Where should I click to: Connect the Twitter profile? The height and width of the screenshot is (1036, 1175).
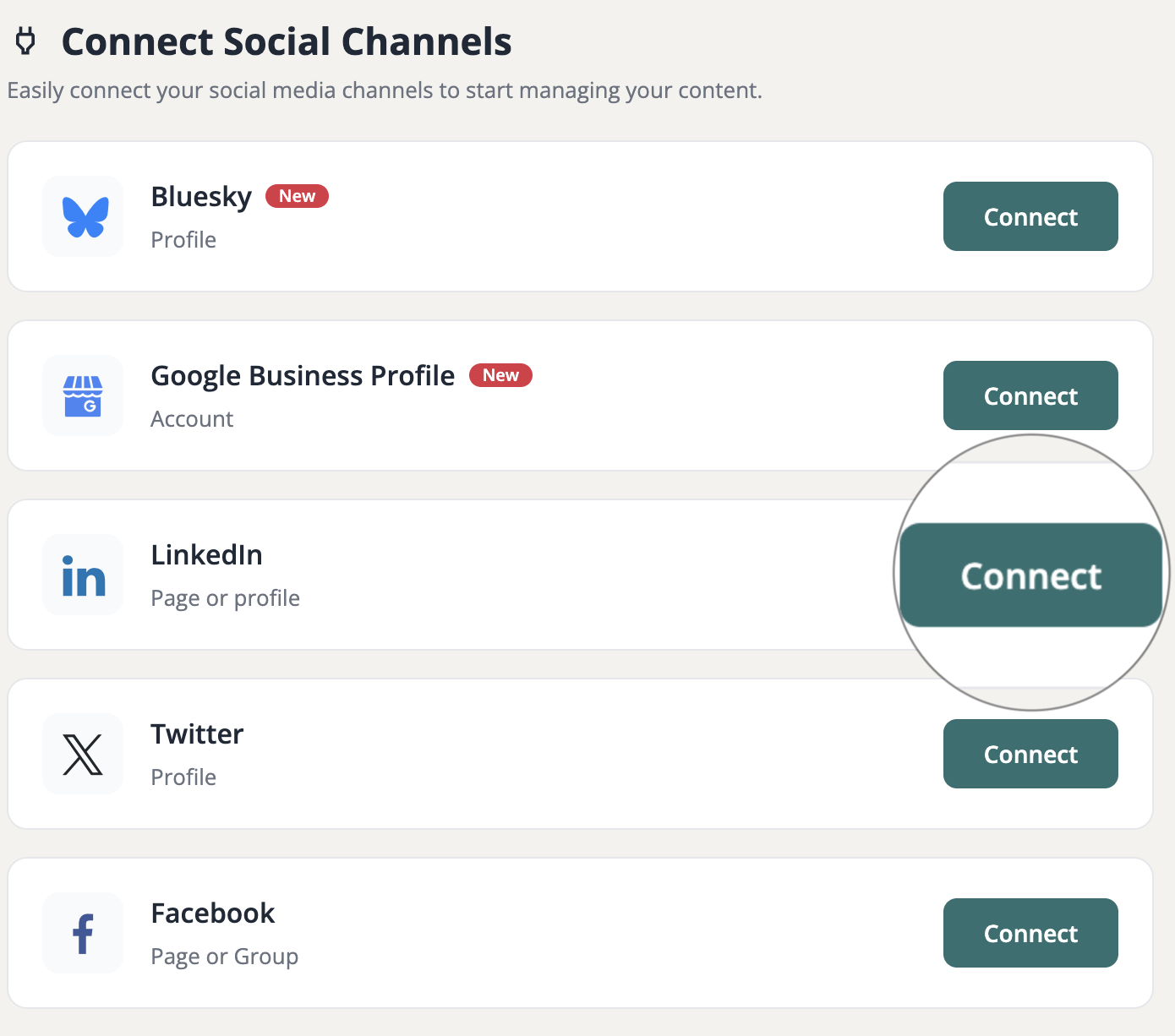[x=1030, y=754]
